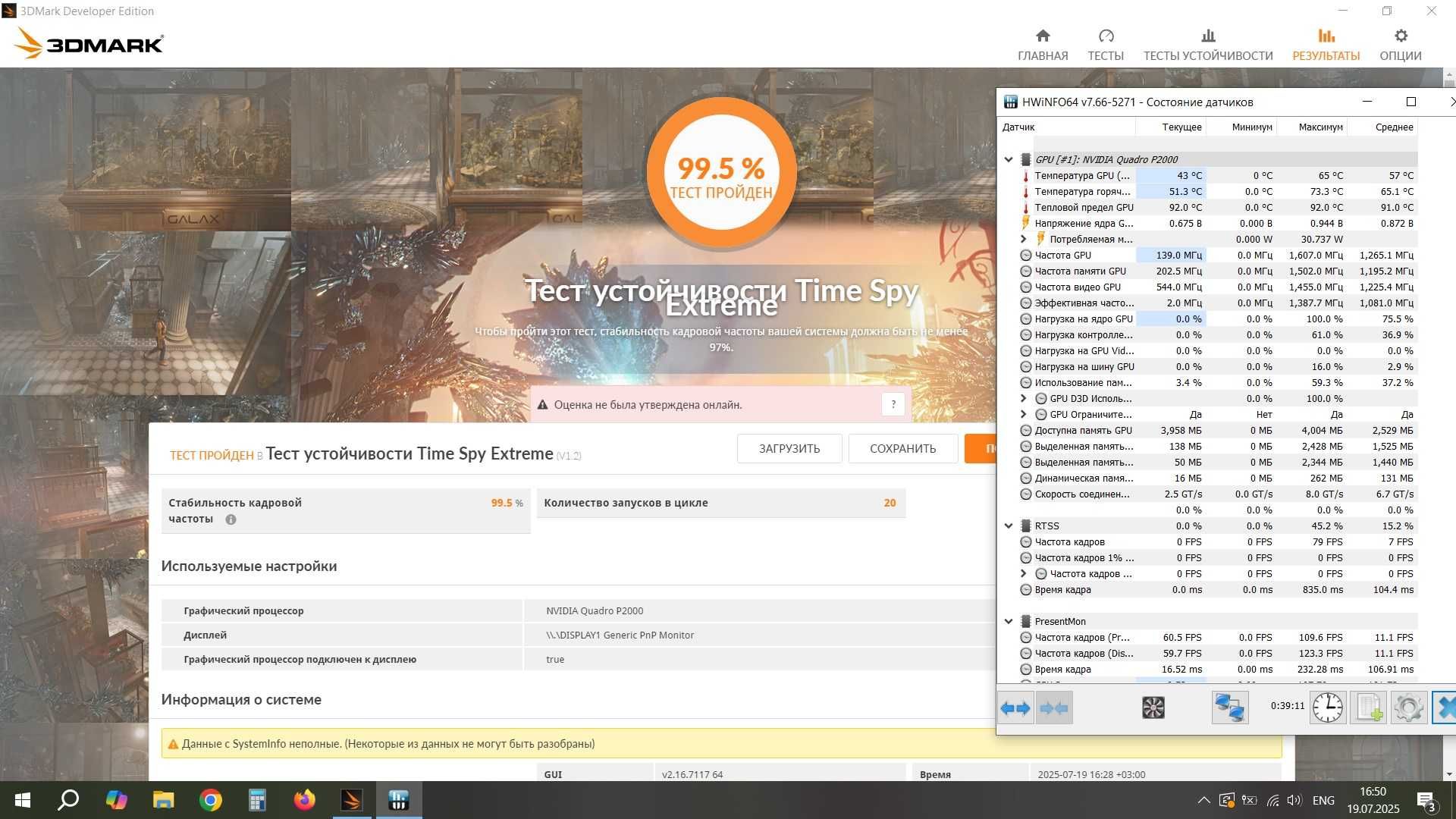Select the Температура GPU sensor row

(x=1218, y=175)
